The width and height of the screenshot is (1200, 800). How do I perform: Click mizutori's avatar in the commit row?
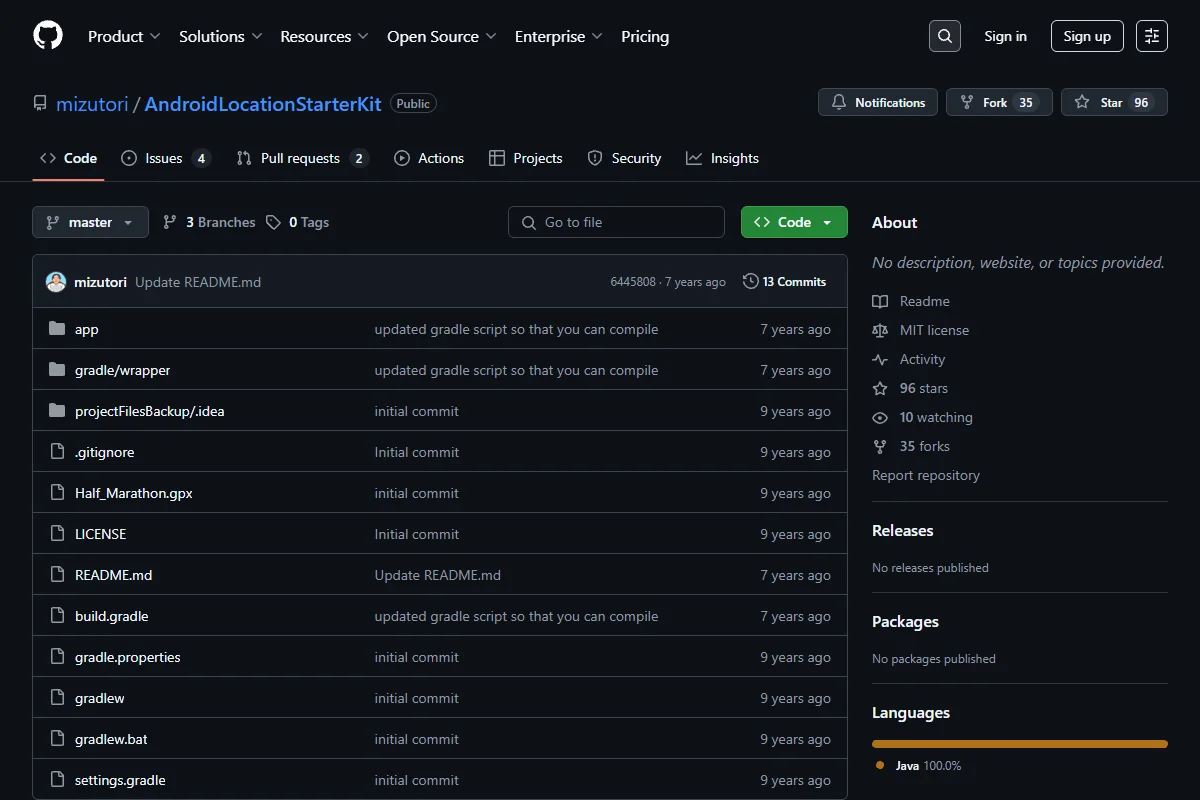point(56,282)
